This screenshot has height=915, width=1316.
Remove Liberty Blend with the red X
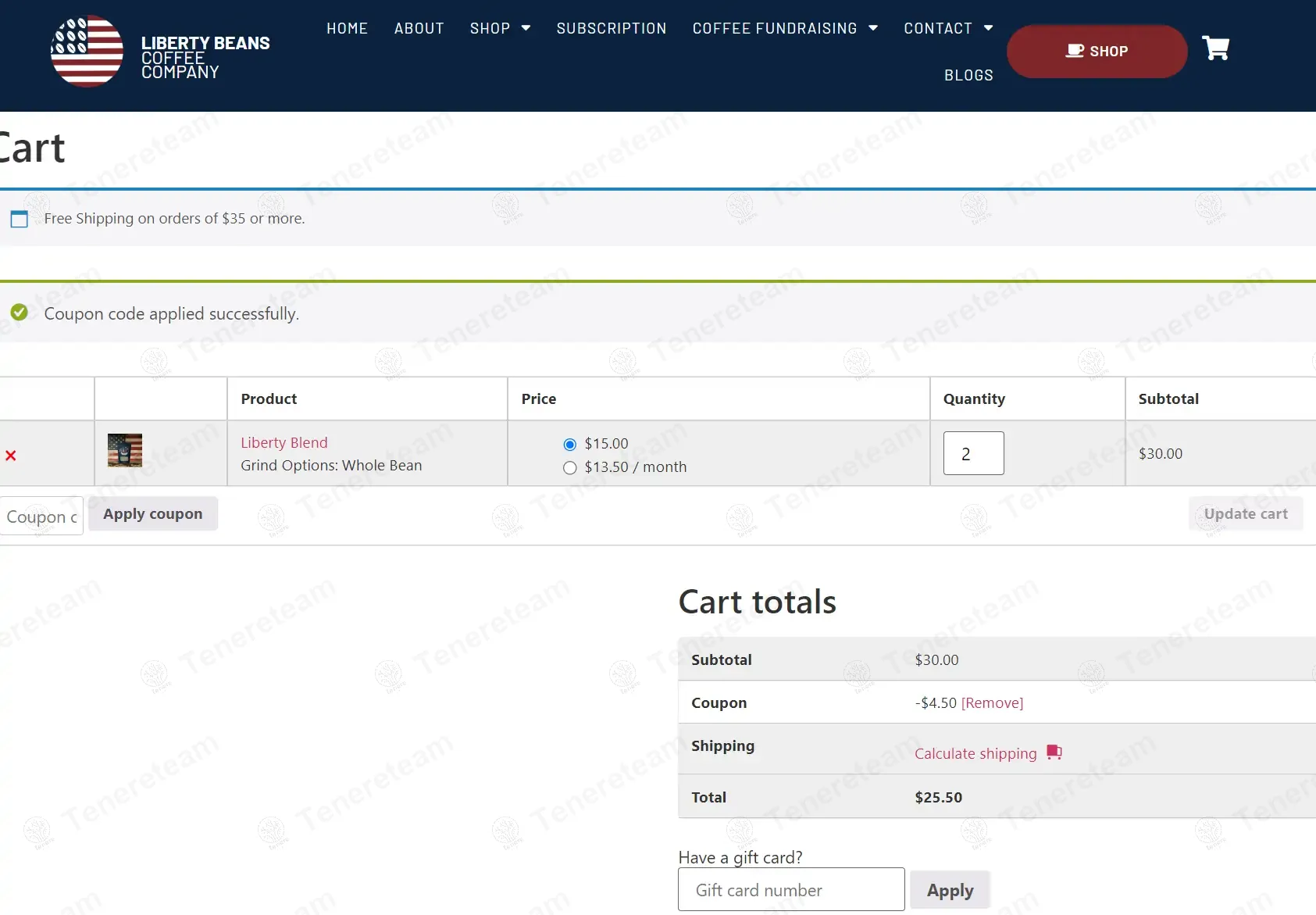tap(11, 456)
